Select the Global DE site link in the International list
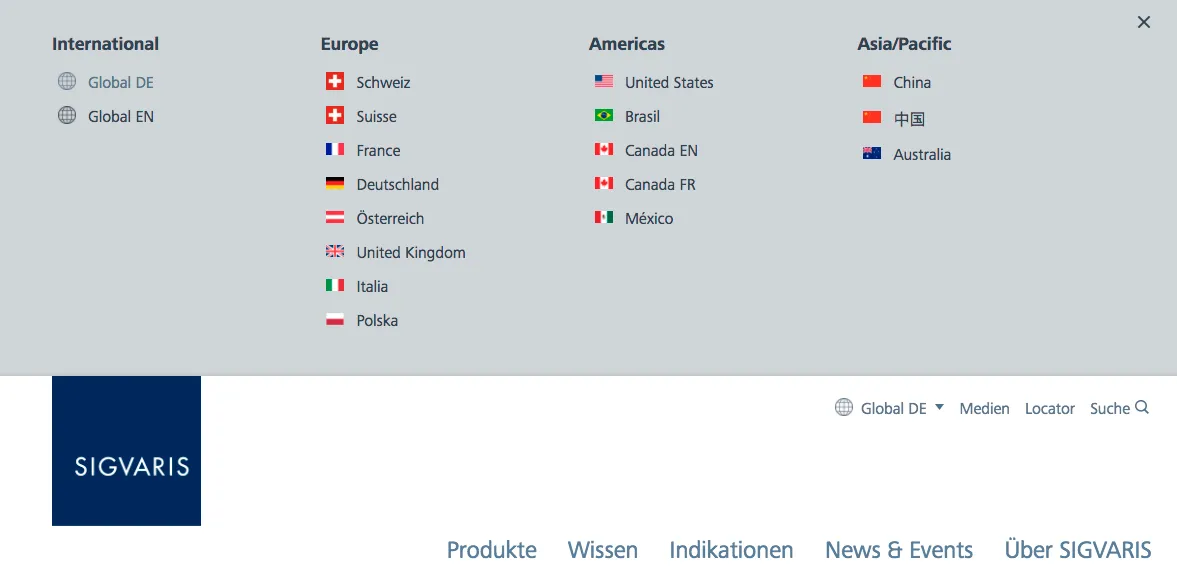Viewport: 1177px width, 570px height. click(x=121, y=83)
